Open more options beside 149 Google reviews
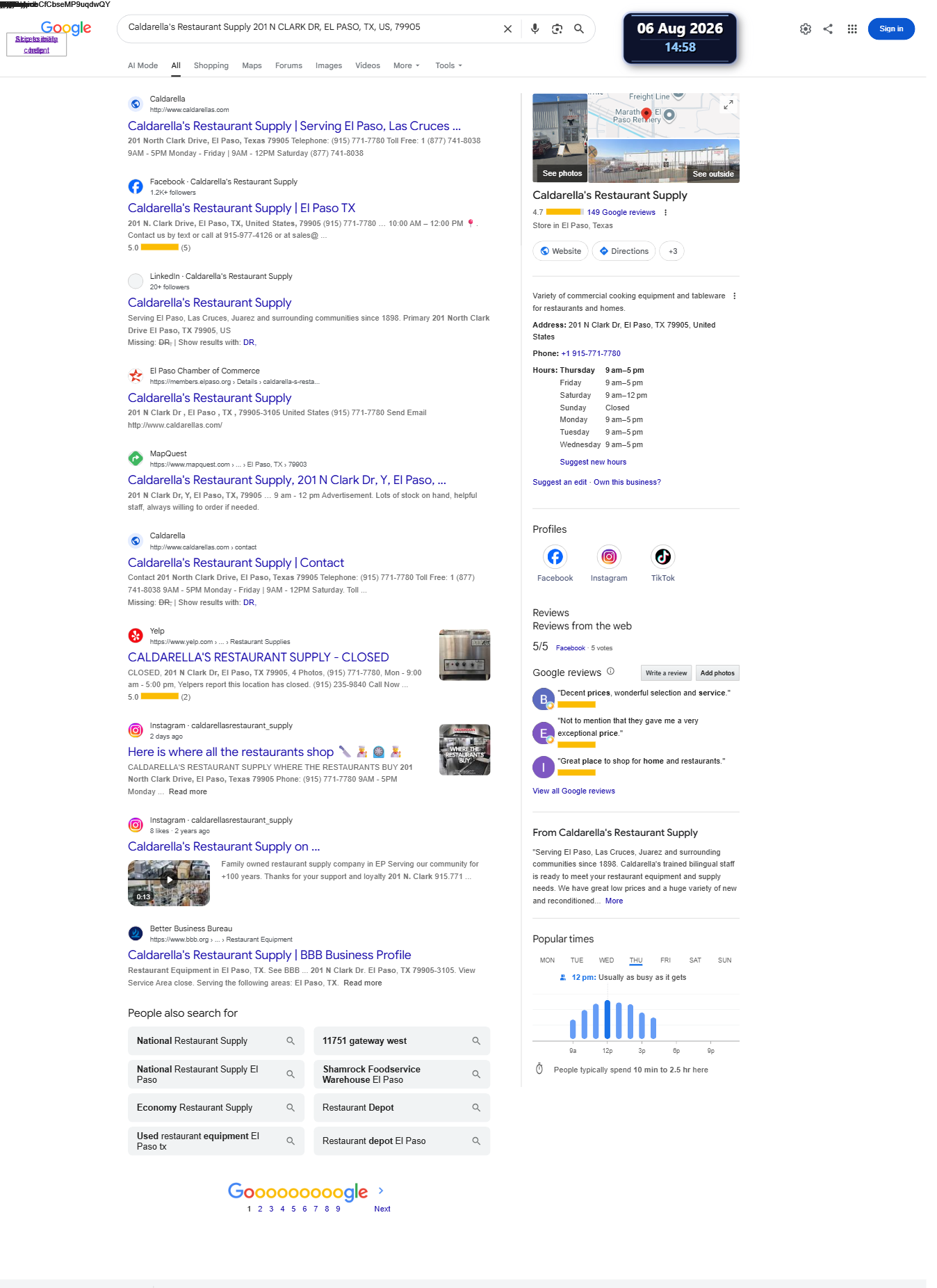 coord(665,213)
